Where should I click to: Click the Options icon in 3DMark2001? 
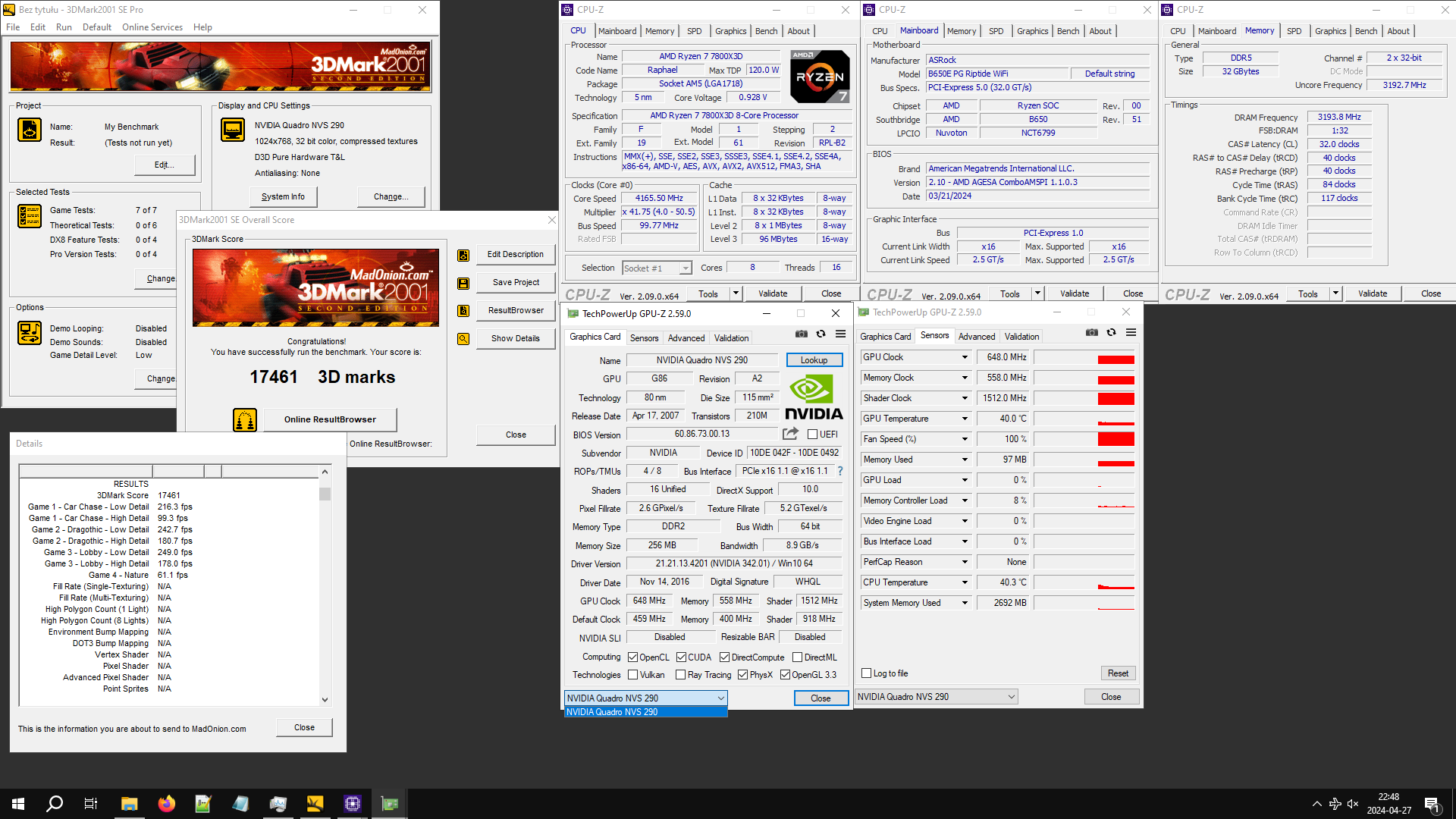pyautogui.click(x=30, y=333)
